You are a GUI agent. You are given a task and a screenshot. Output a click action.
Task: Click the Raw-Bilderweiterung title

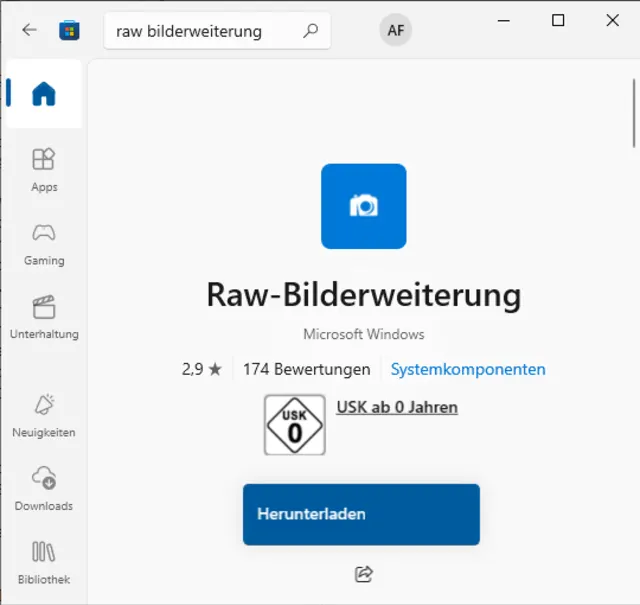click(364, 295)
